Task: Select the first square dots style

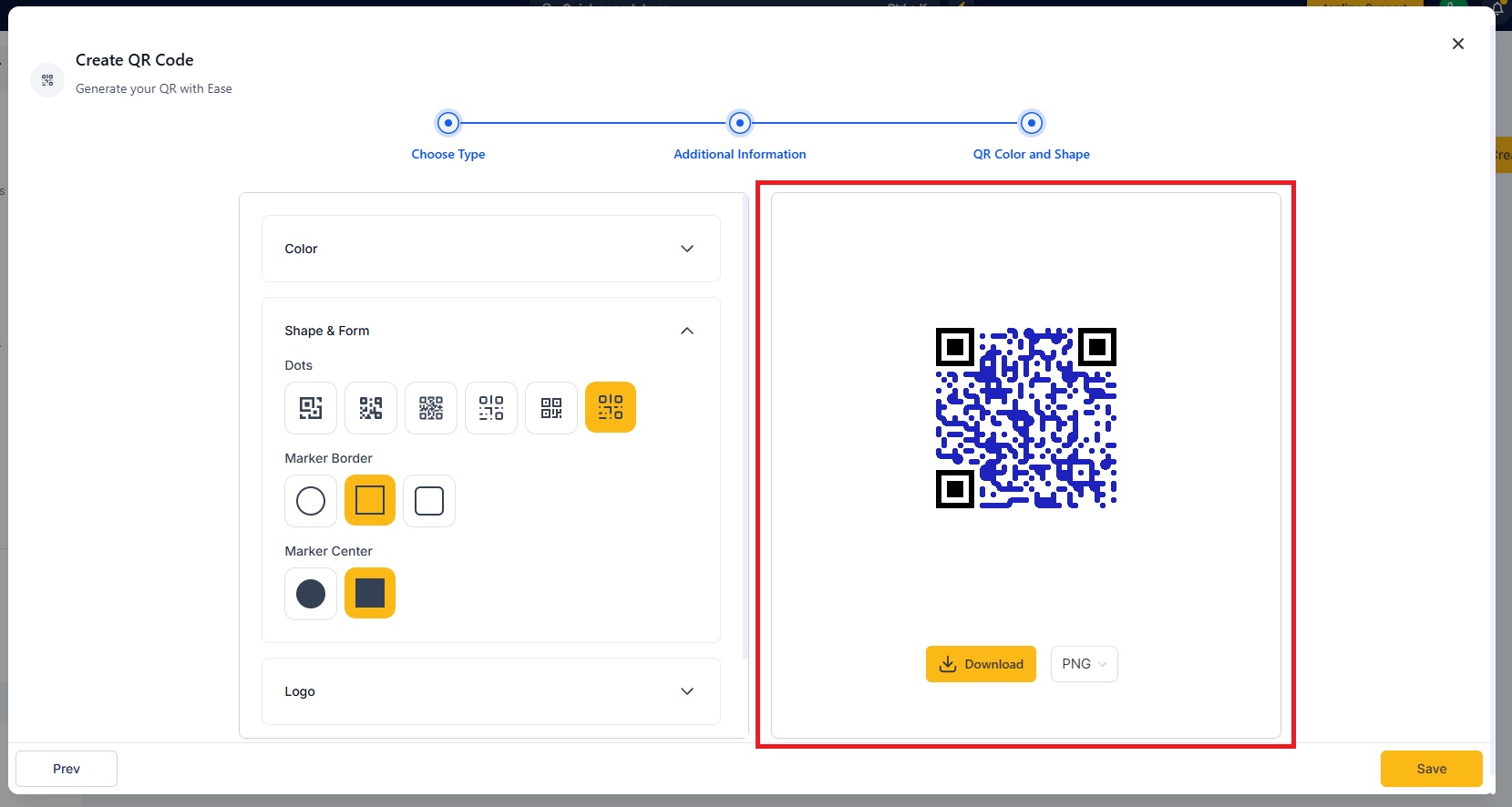Action: 311,408
